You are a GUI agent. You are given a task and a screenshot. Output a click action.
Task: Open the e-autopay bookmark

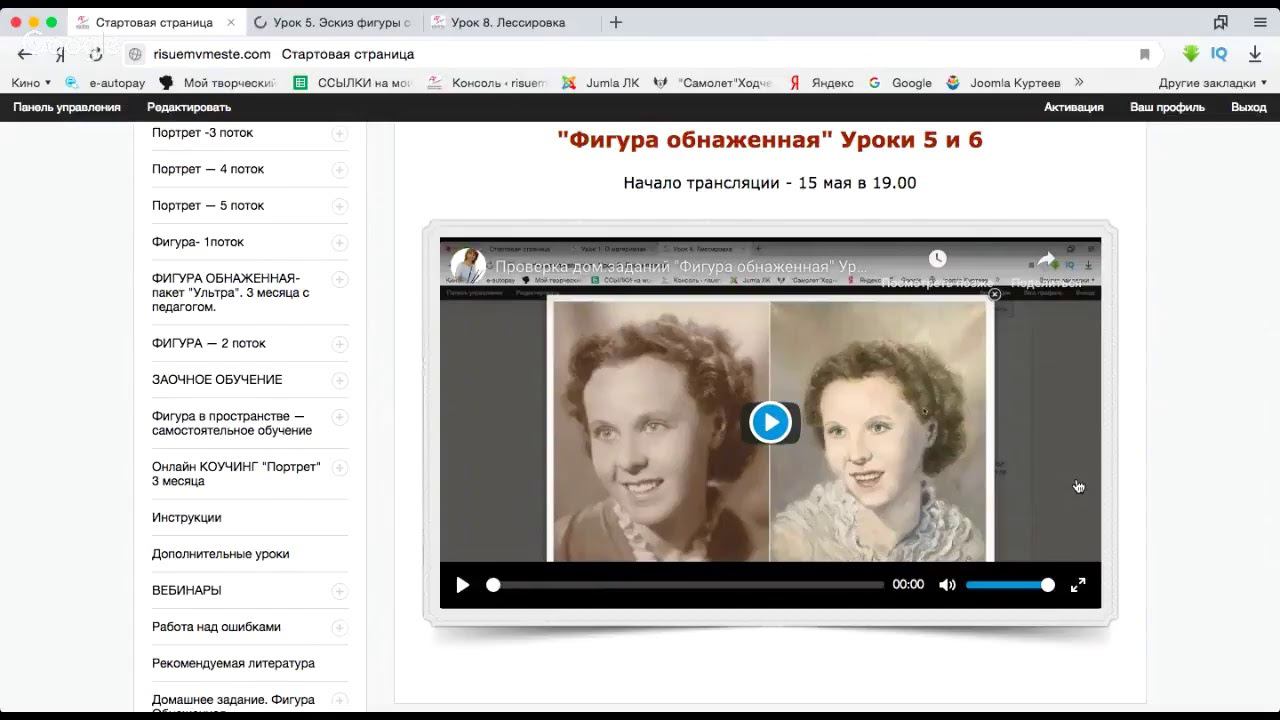click(x=106, y=83)
